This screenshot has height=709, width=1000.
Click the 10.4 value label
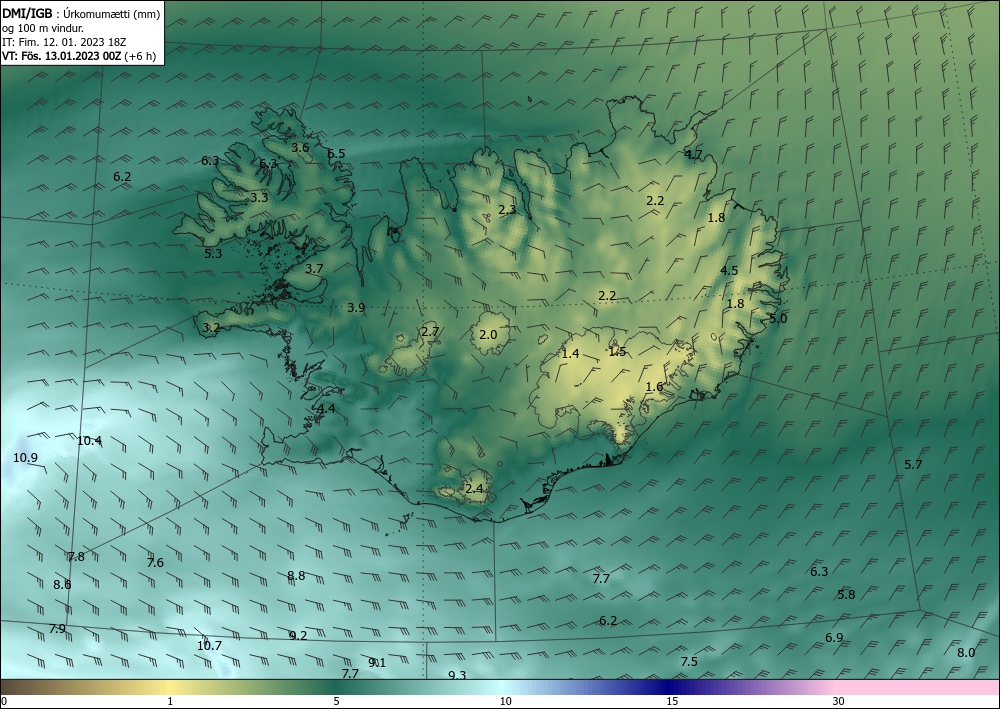coord(89,441)
